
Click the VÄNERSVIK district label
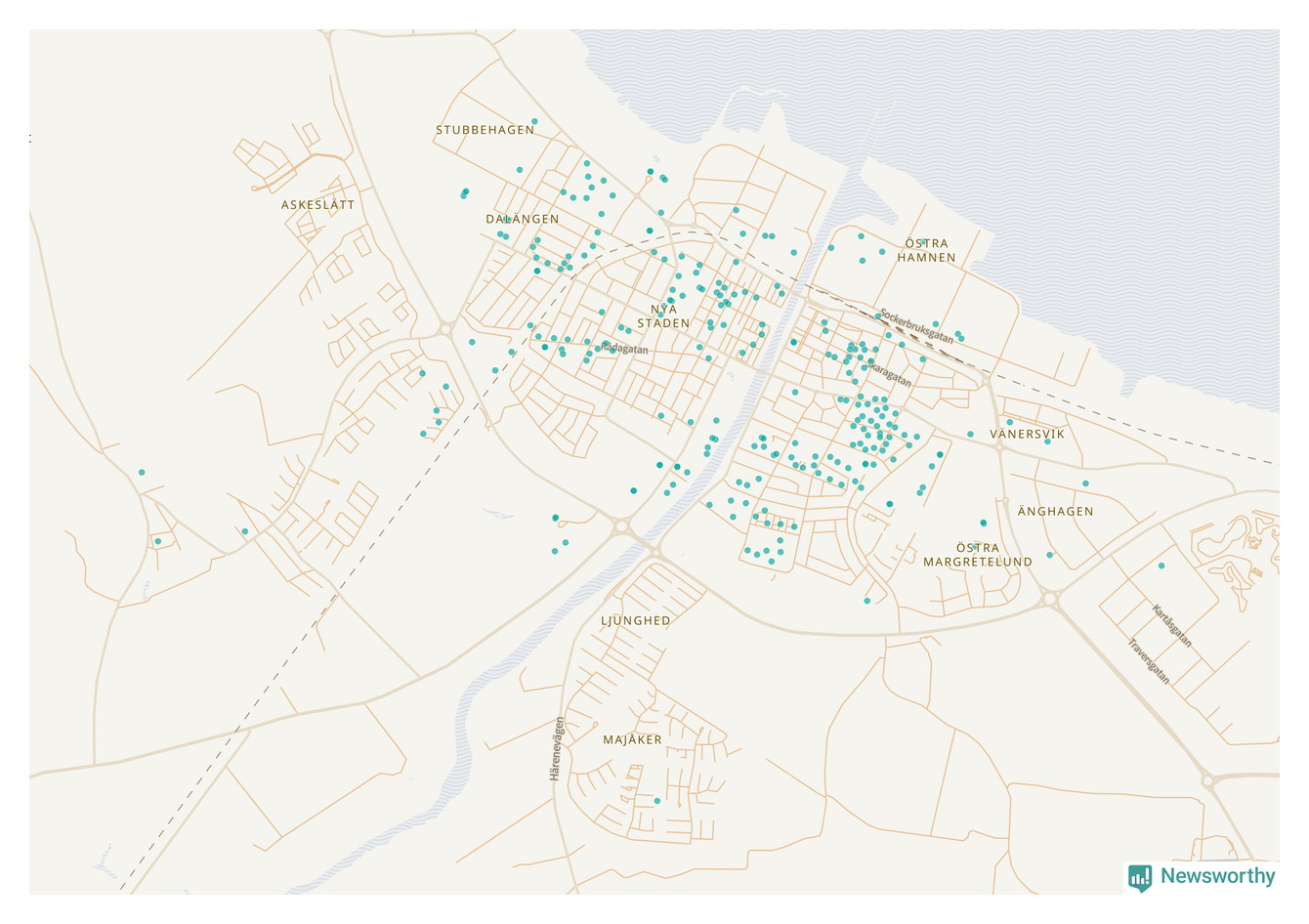pos(1027,434)
